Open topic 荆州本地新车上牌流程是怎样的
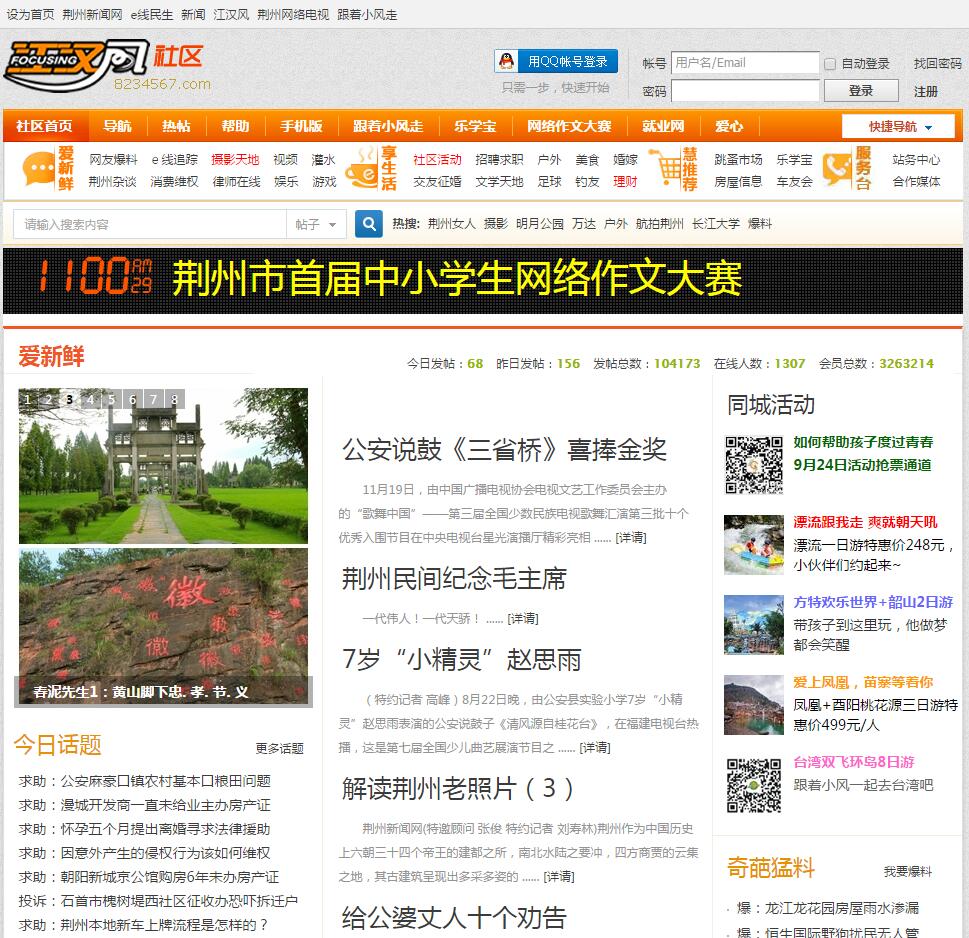Viewport: 969px width, 938px height. pos(143,925)
